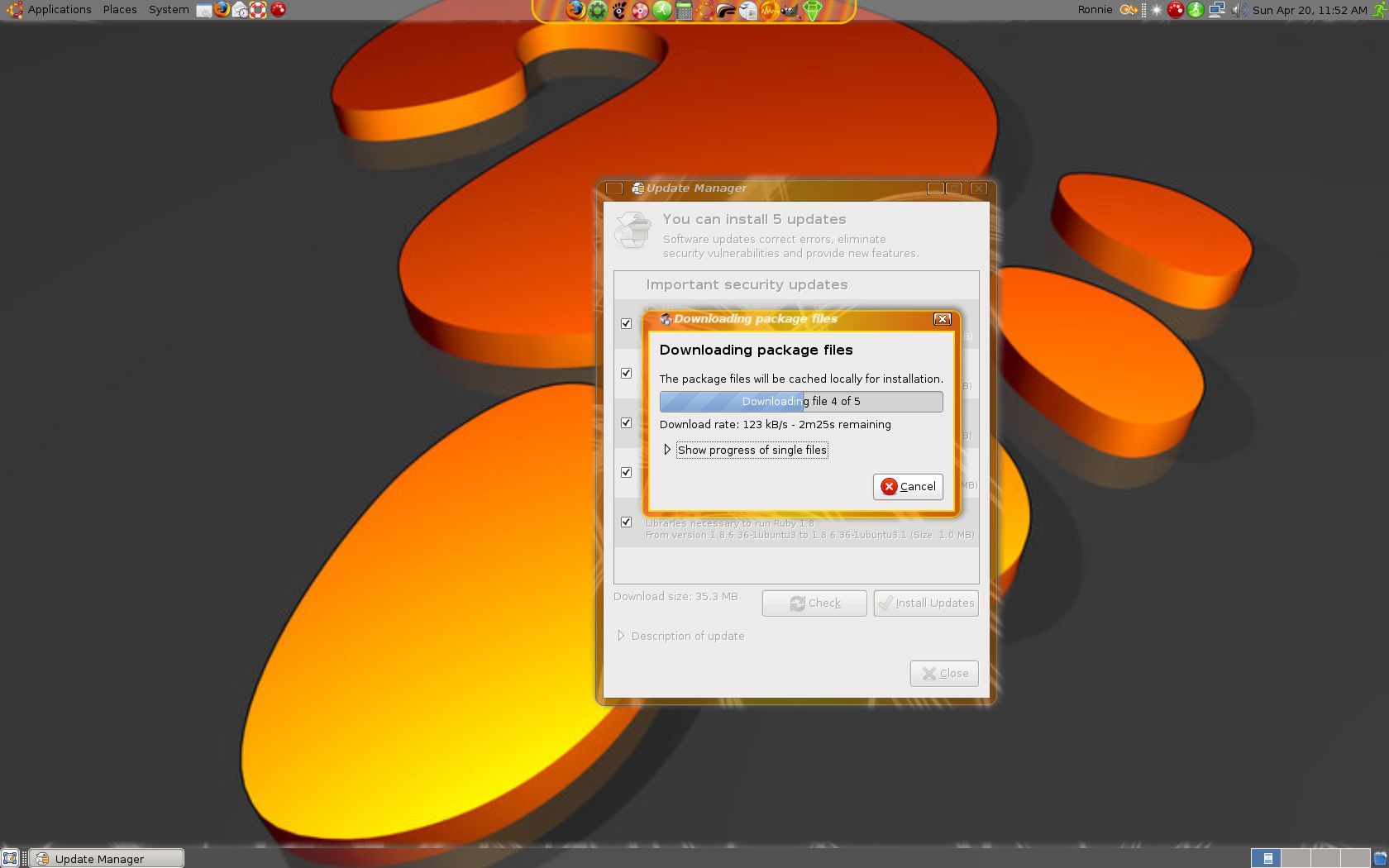This screenshot has width=1389, height=868.
Task: Click the Important security updates header
Action: tap(747, 284)
